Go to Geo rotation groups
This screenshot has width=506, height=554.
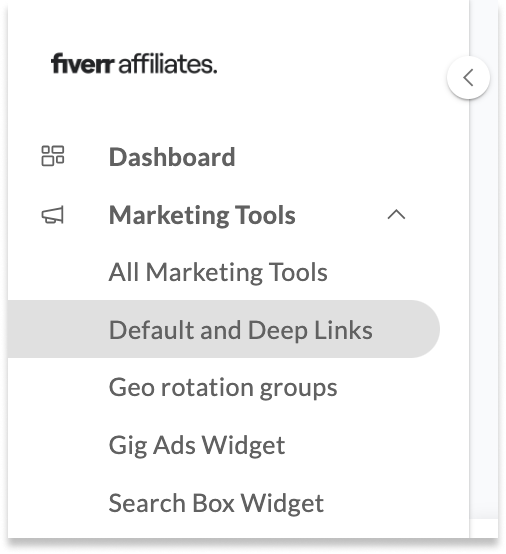point(223,388)
